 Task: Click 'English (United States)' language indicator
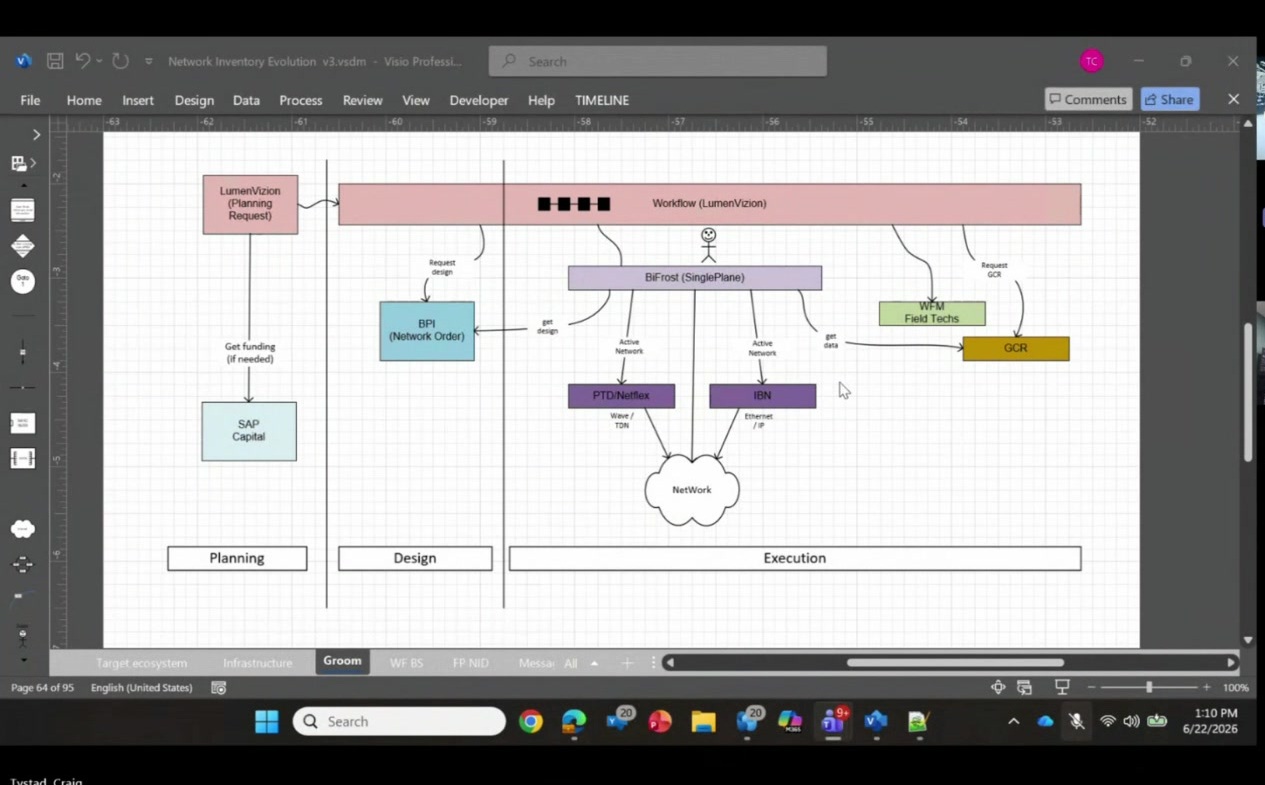[141, 688]
